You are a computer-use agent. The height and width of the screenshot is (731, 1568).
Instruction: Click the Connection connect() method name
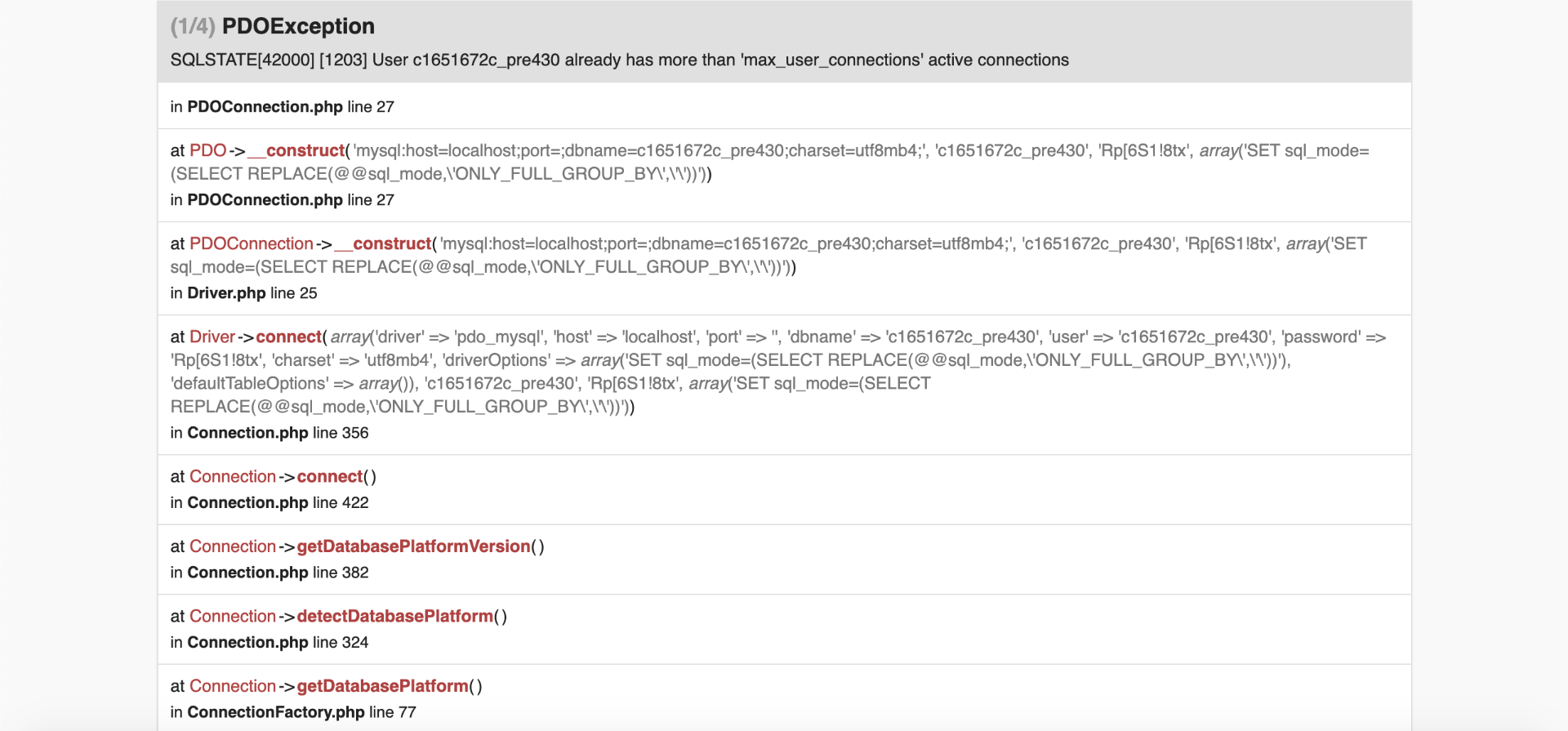coord(329,477)
